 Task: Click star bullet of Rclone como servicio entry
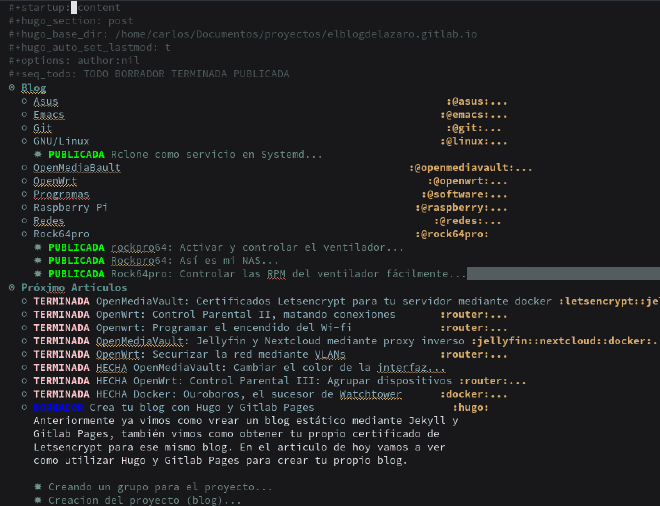38,154
